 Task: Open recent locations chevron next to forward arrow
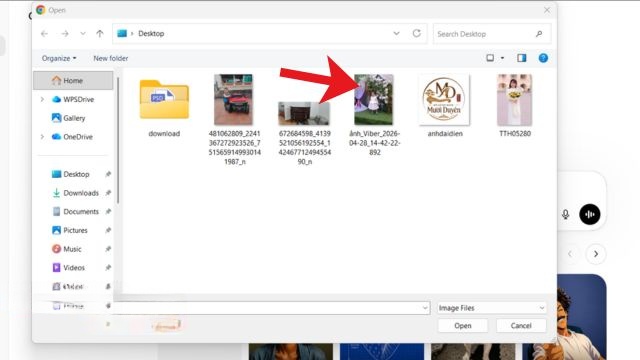[x=83, y=34]
